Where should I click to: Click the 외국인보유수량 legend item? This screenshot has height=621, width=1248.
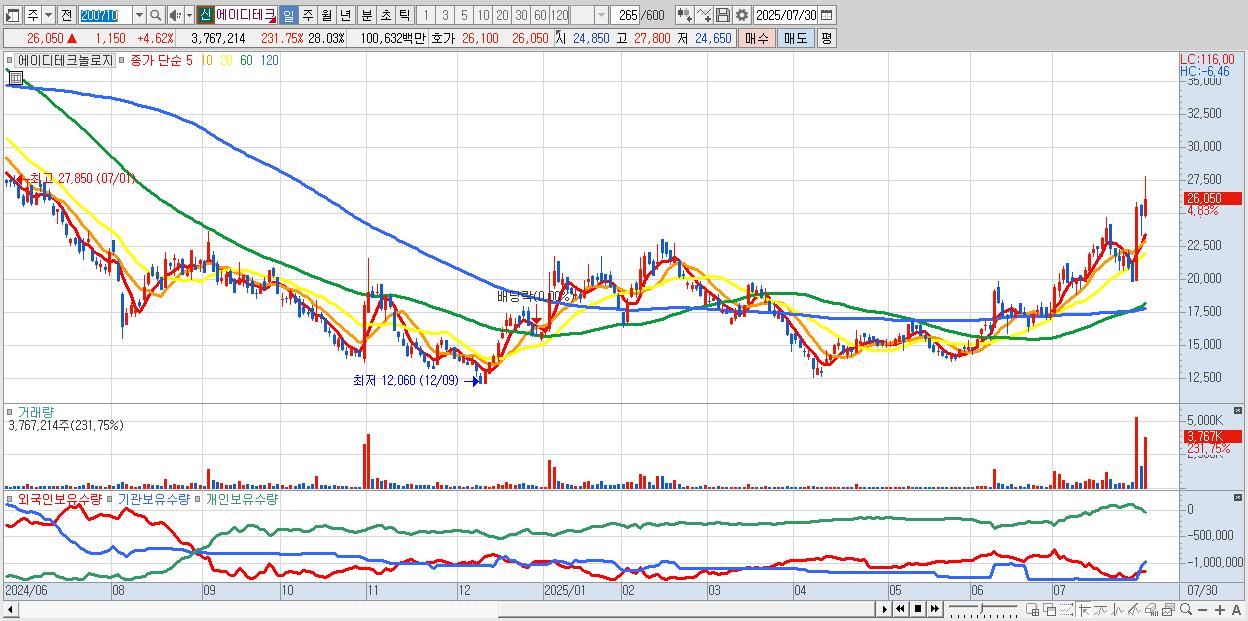click(60, 498)
